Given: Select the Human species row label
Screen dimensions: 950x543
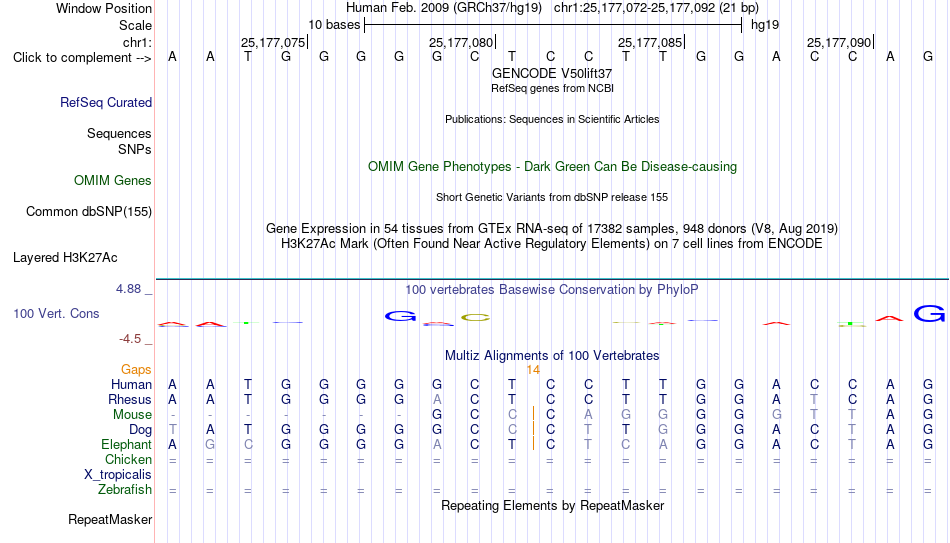Looking at the screenshot, I should (131, 385).
